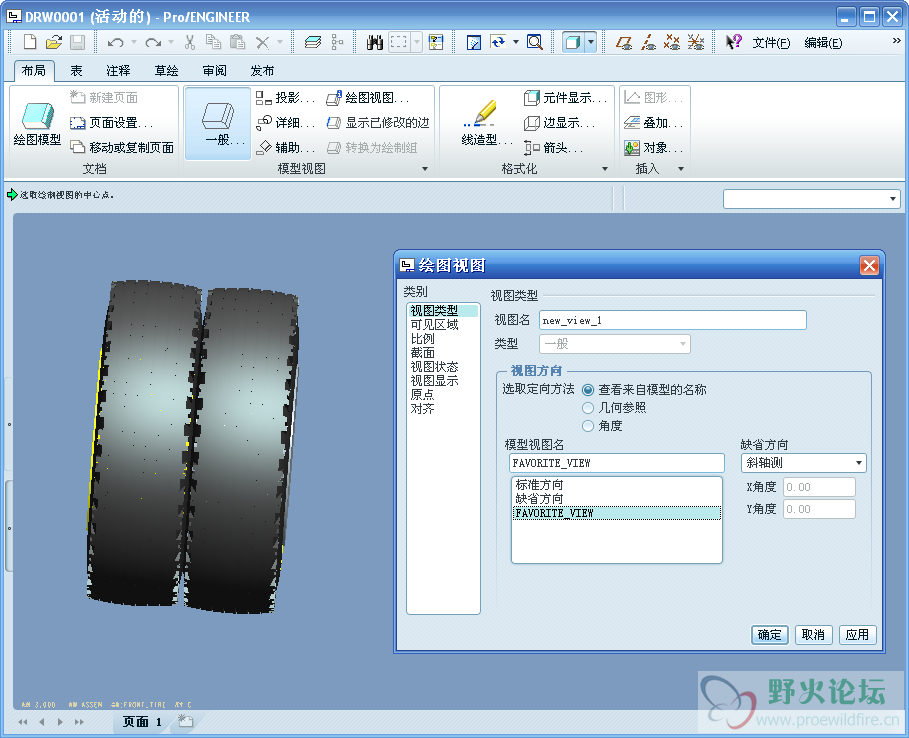Click the 视图名 text field
The image size is (909, 738).
pyautogui.click(x=672, y=320)
